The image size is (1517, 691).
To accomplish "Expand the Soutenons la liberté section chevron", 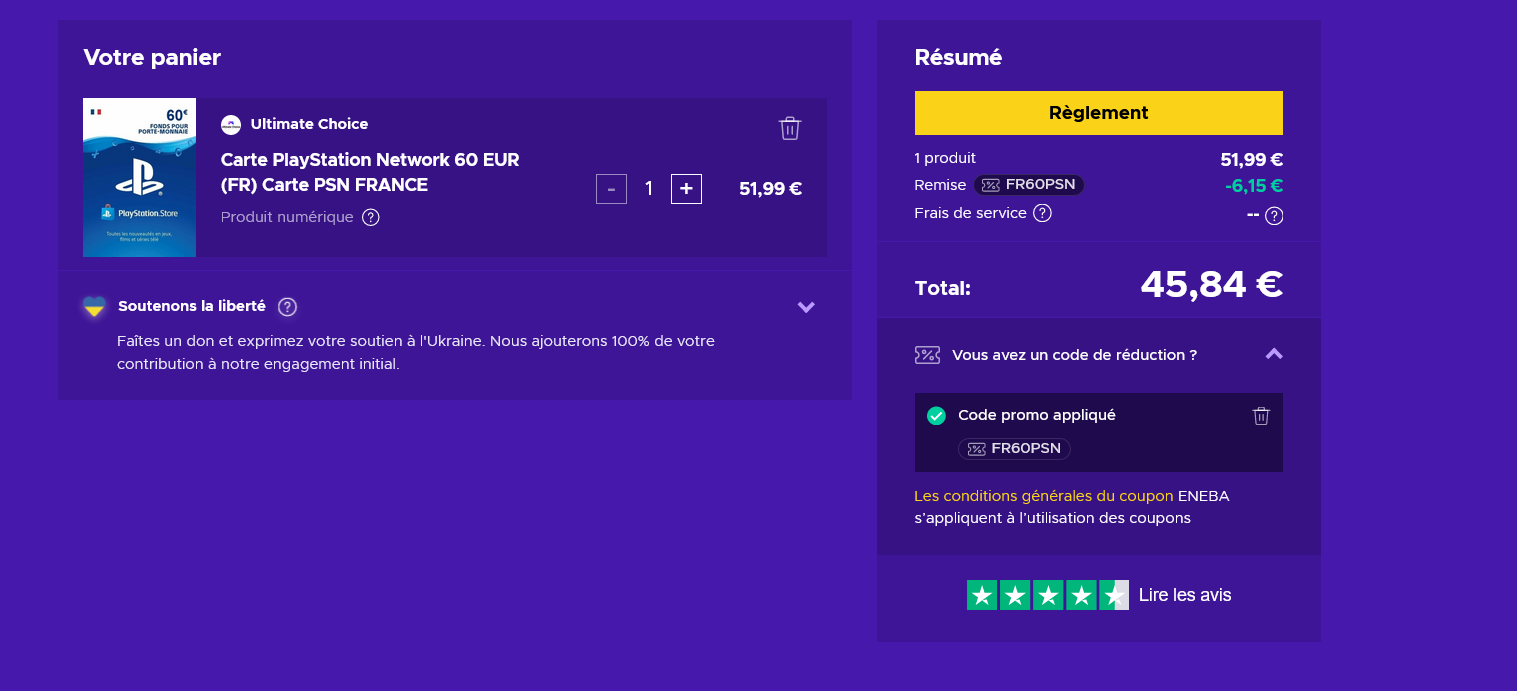I will (806, 307).
